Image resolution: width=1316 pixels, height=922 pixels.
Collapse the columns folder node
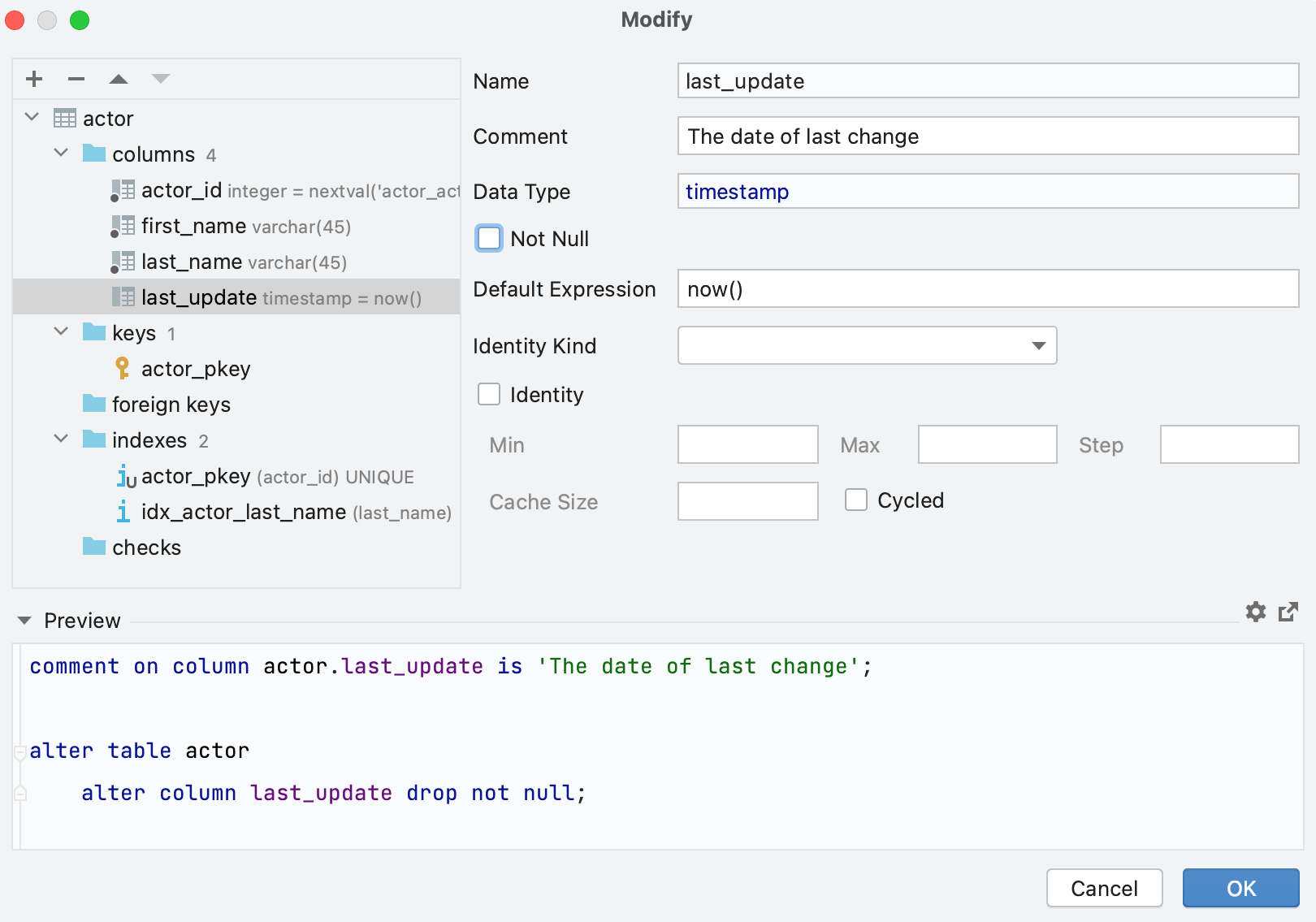[61, 154]
